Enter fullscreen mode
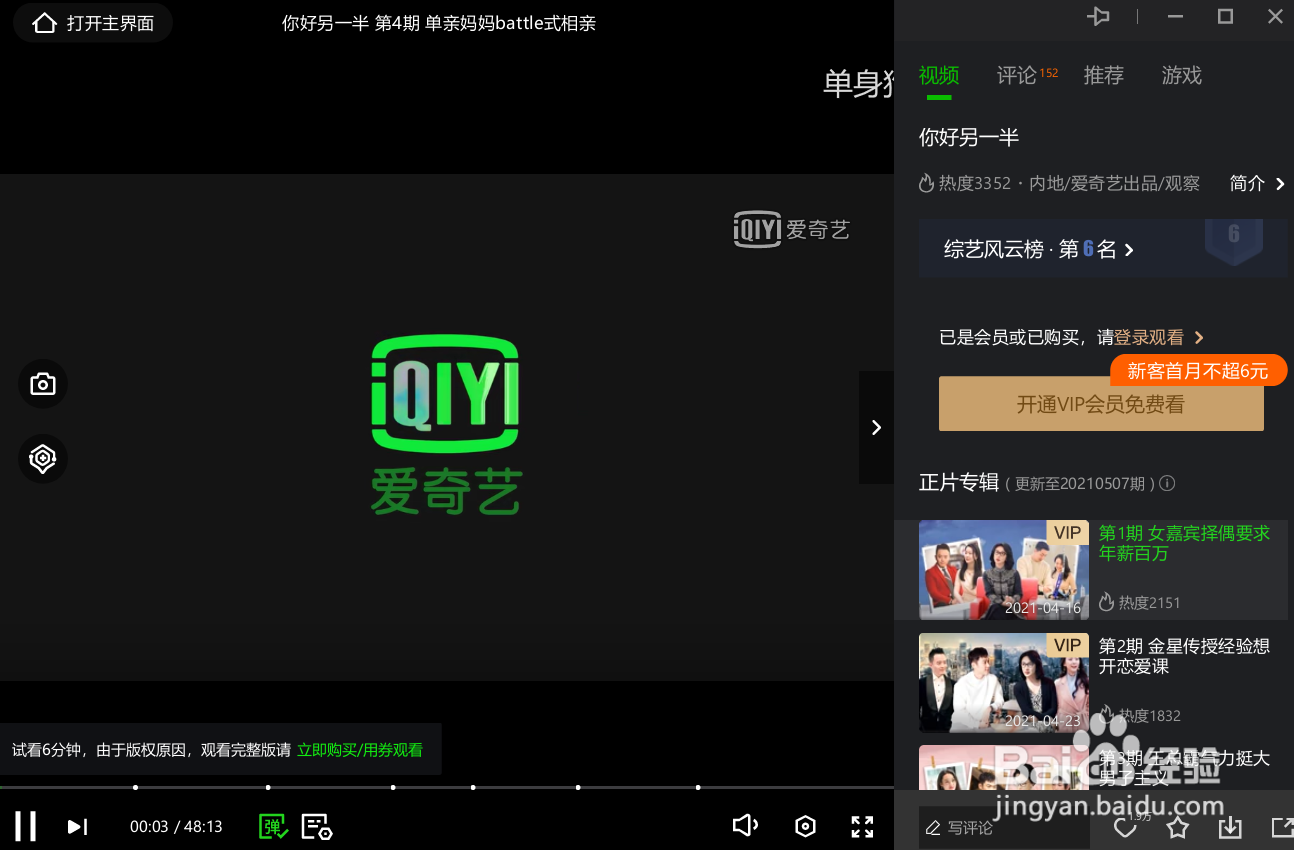 pos(862,826)
